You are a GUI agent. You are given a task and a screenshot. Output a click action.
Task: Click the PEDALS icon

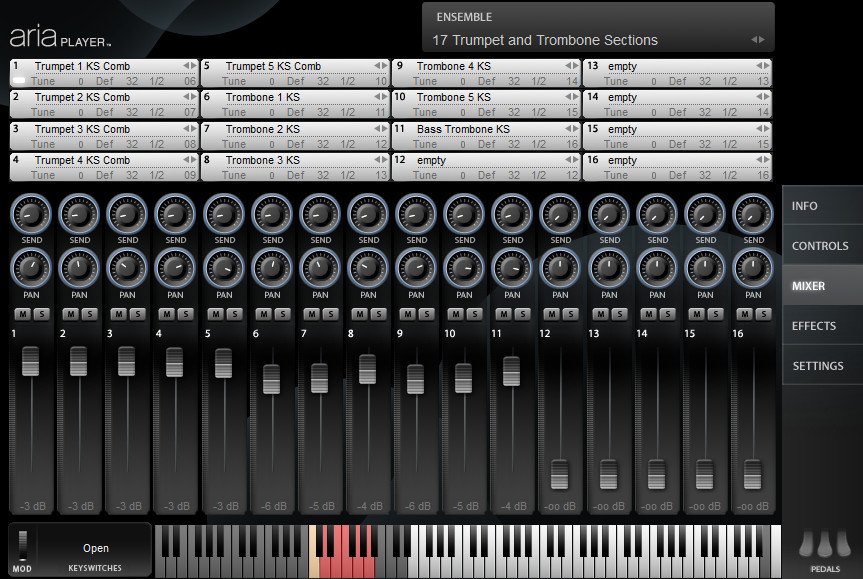(x=825, y=545)
